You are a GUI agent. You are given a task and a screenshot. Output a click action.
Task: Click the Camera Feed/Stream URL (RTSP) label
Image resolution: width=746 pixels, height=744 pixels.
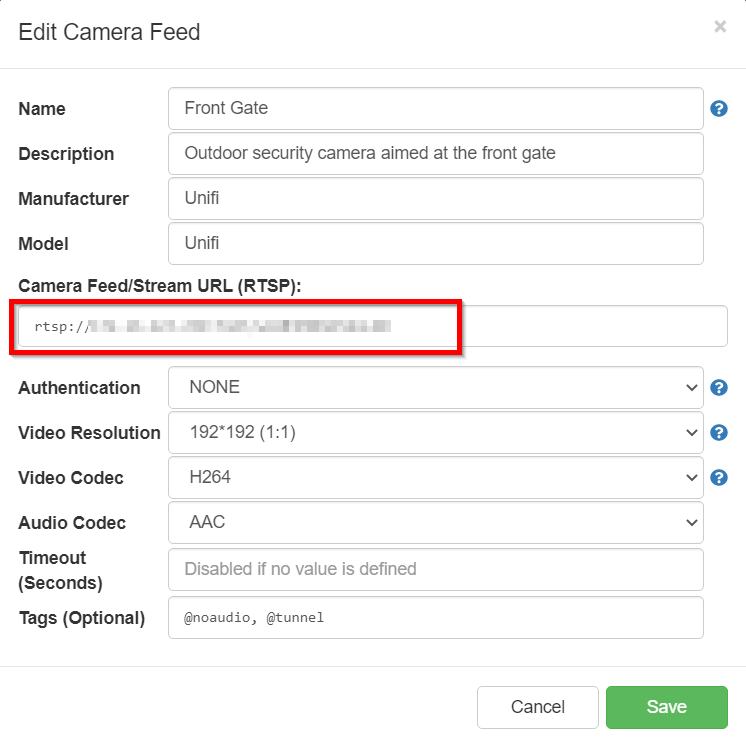point(160,286)
